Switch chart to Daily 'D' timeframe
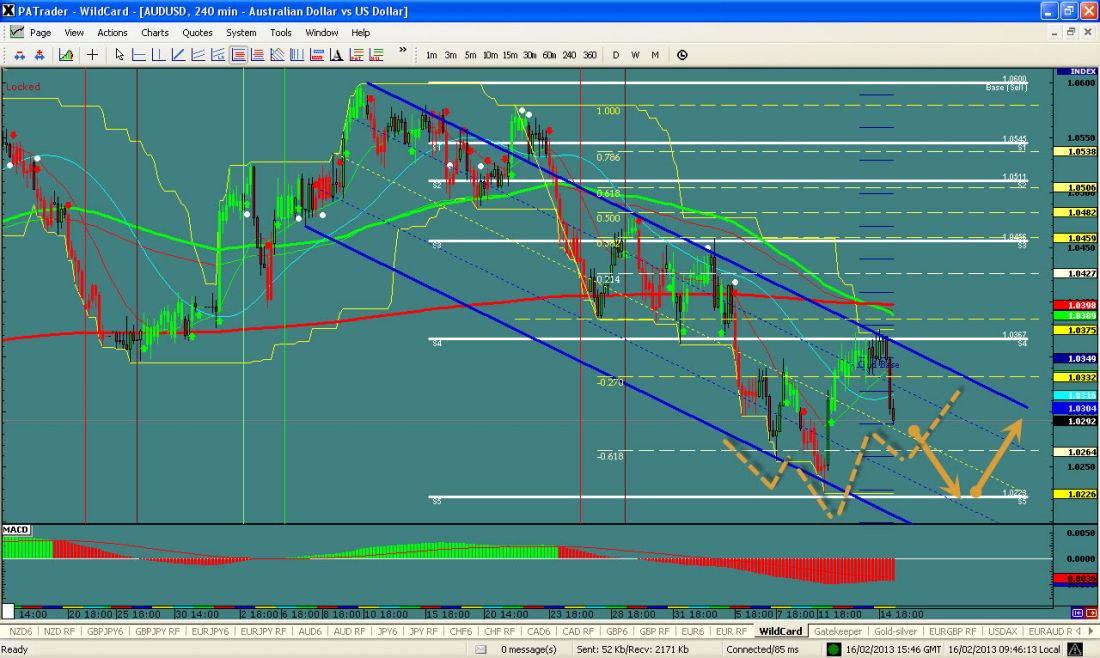This screenshot has height=658, width=1100. coord(616,55)
